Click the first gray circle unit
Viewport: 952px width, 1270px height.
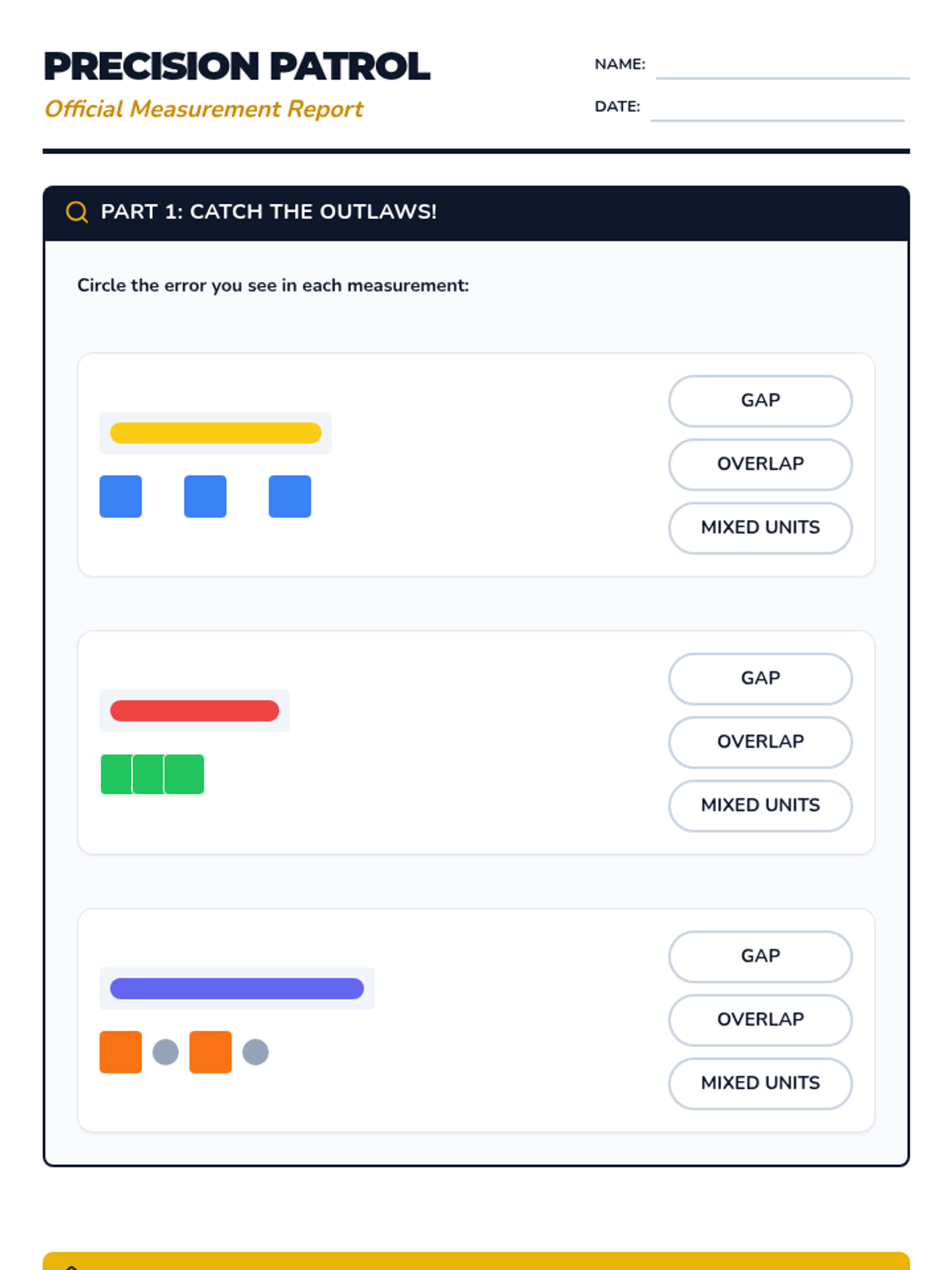click(166, 1053)
